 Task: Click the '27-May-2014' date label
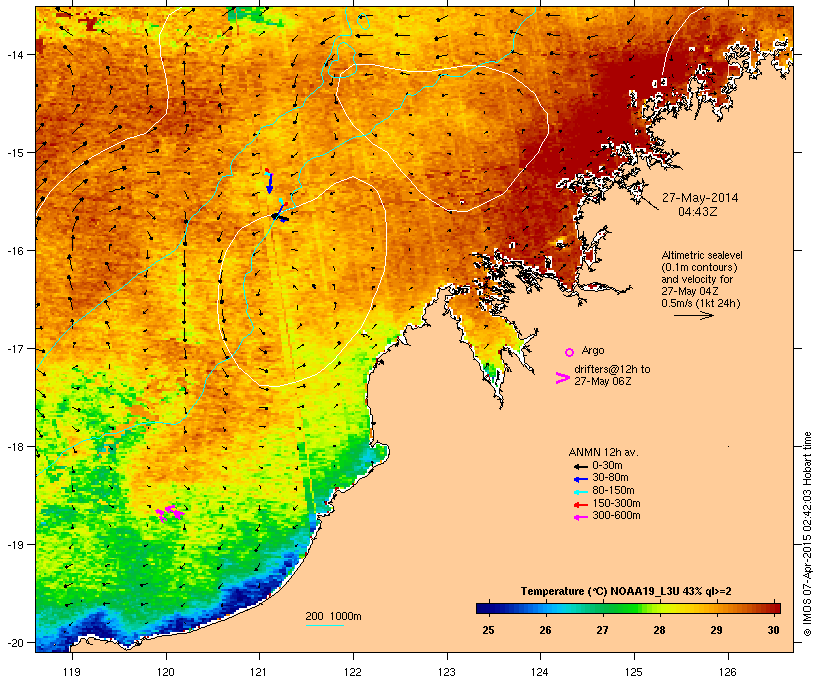point(700,198)
